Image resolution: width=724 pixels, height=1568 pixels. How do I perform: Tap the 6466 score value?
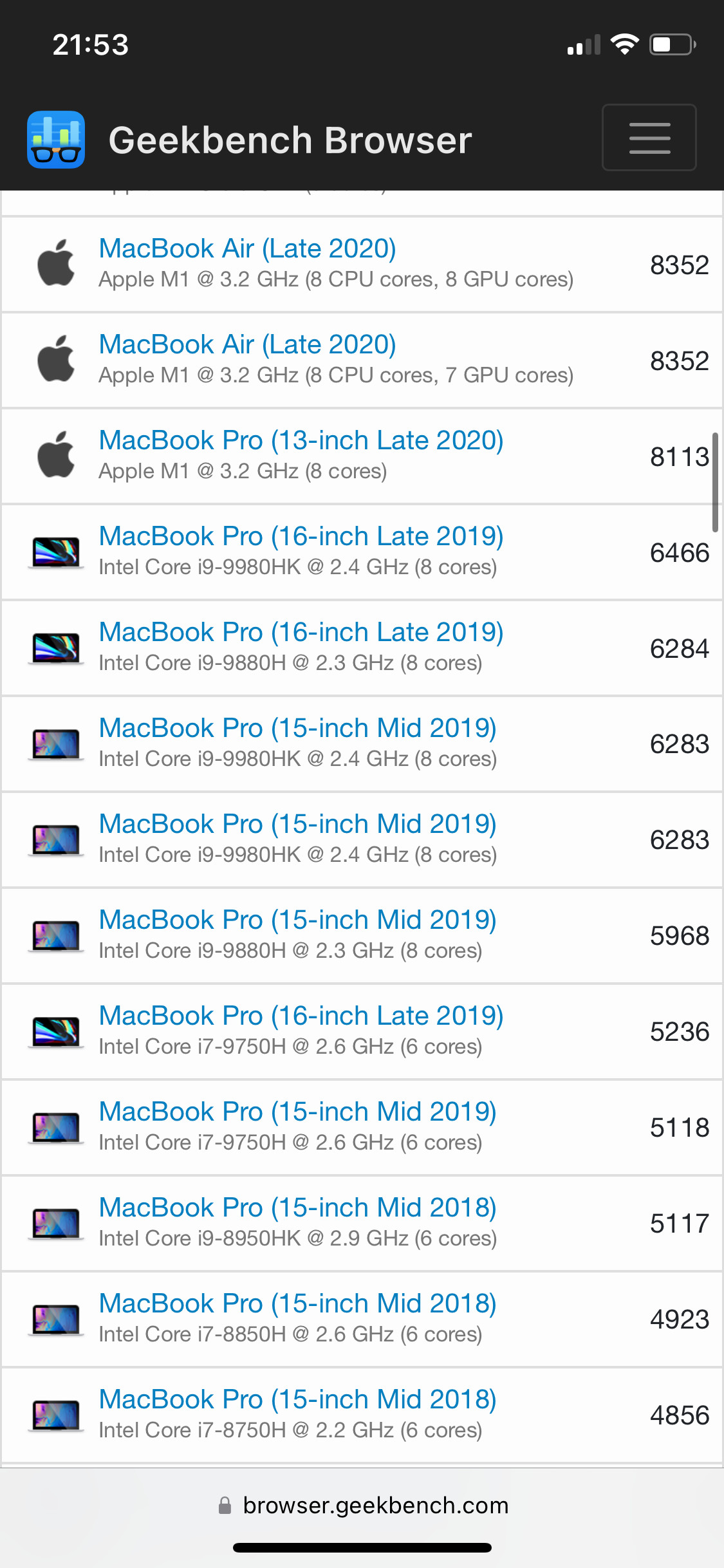pos(679,553)
